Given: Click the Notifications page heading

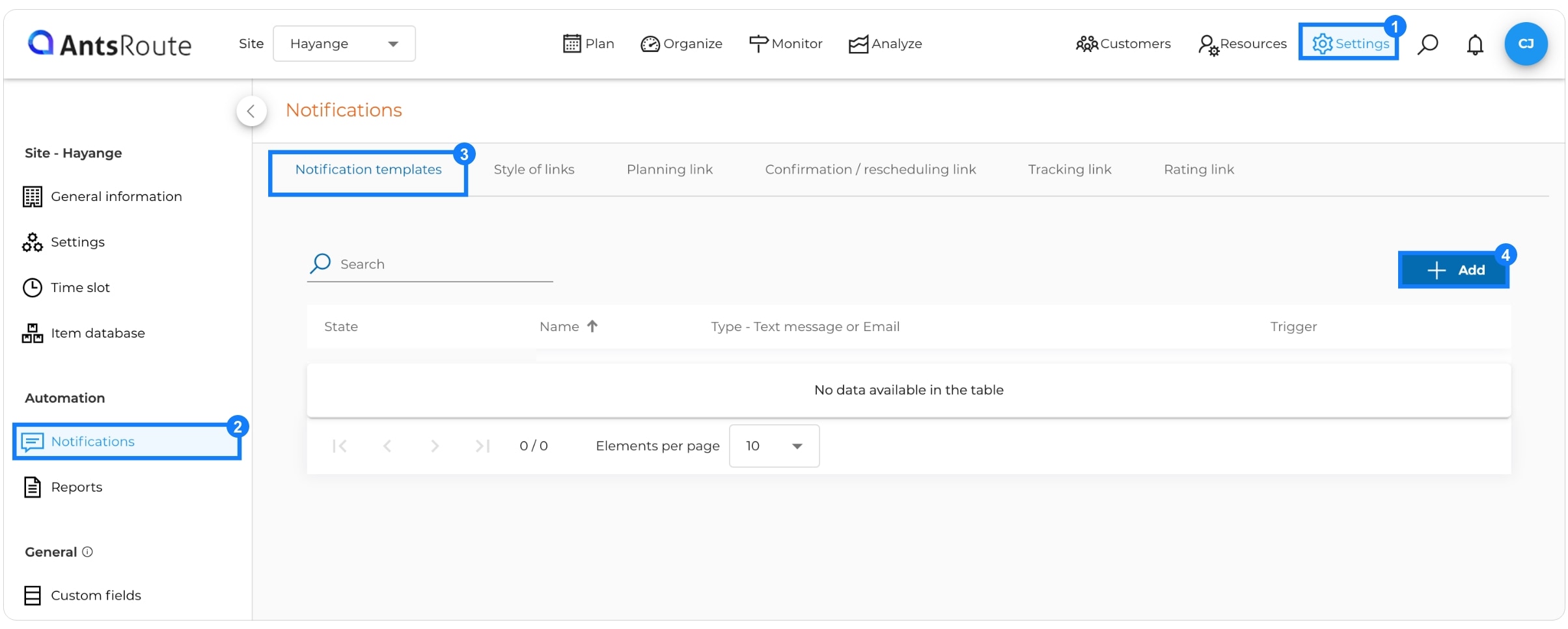Looking at the screenshot, I should (x=344, y=110).
